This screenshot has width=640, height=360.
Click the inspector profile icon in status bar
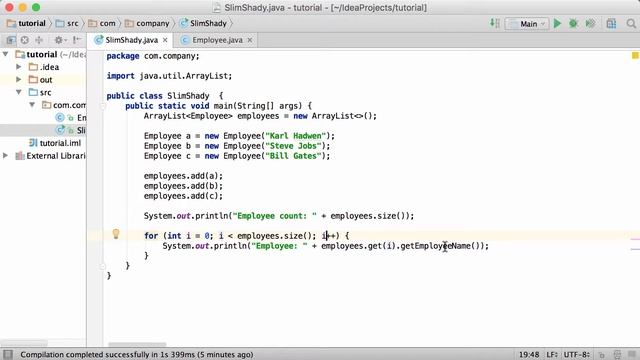[x=617, y=355]
